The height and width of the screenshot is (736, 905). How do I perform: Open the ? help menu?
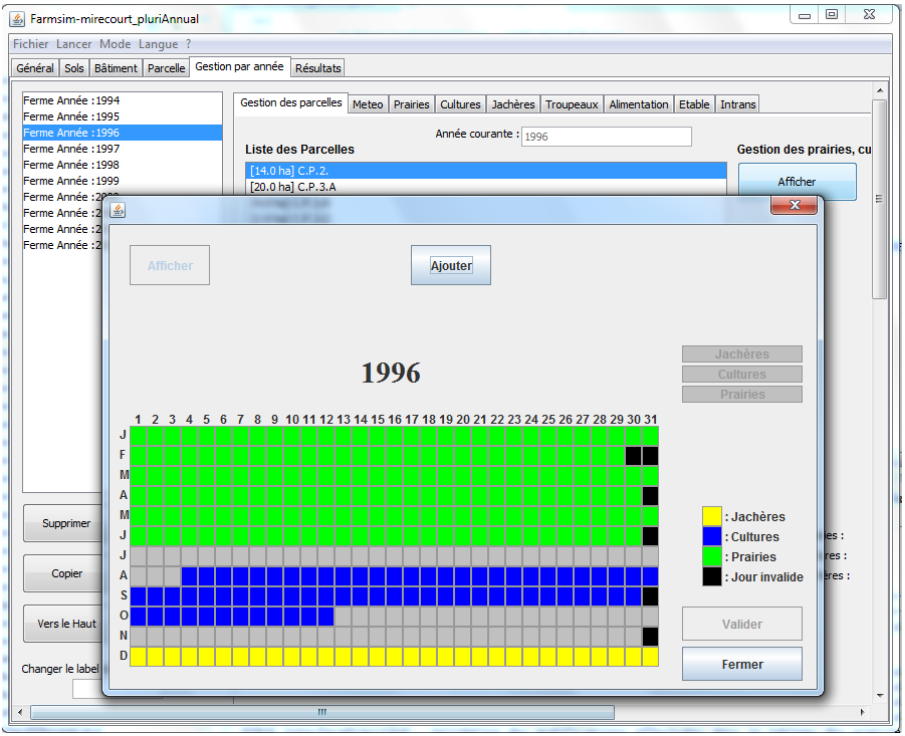pos(188,44)
